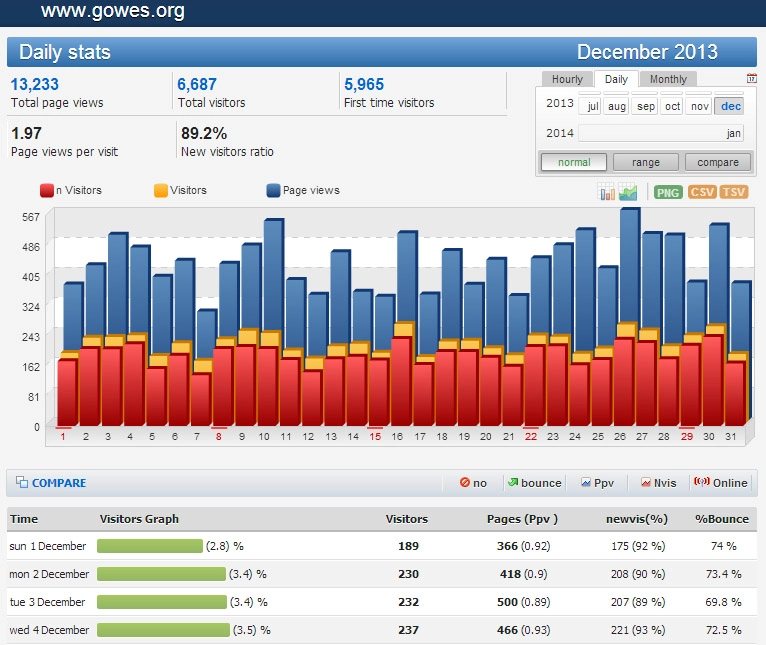Select the normal view mode
The width and height of the screenshot is (766, 645).
coord(574,162)
